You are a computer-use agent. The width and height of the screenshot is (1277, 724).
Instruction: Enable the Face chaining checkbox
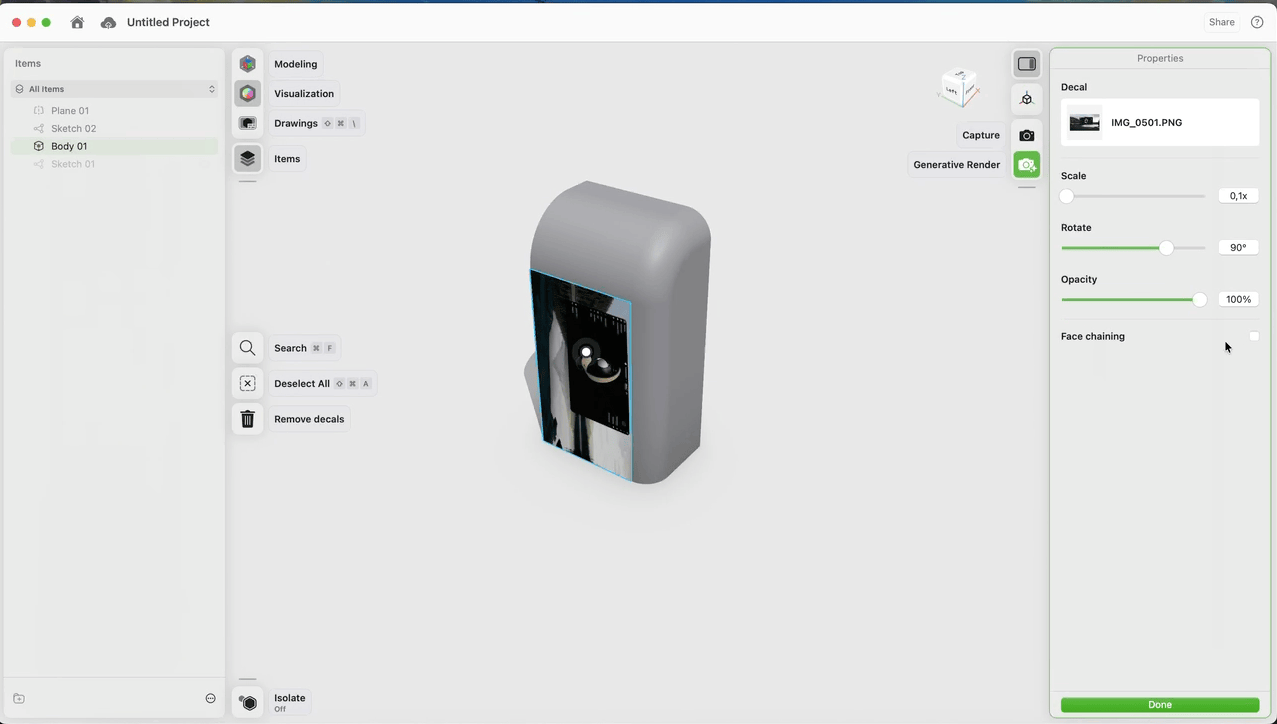[1254, 337]
